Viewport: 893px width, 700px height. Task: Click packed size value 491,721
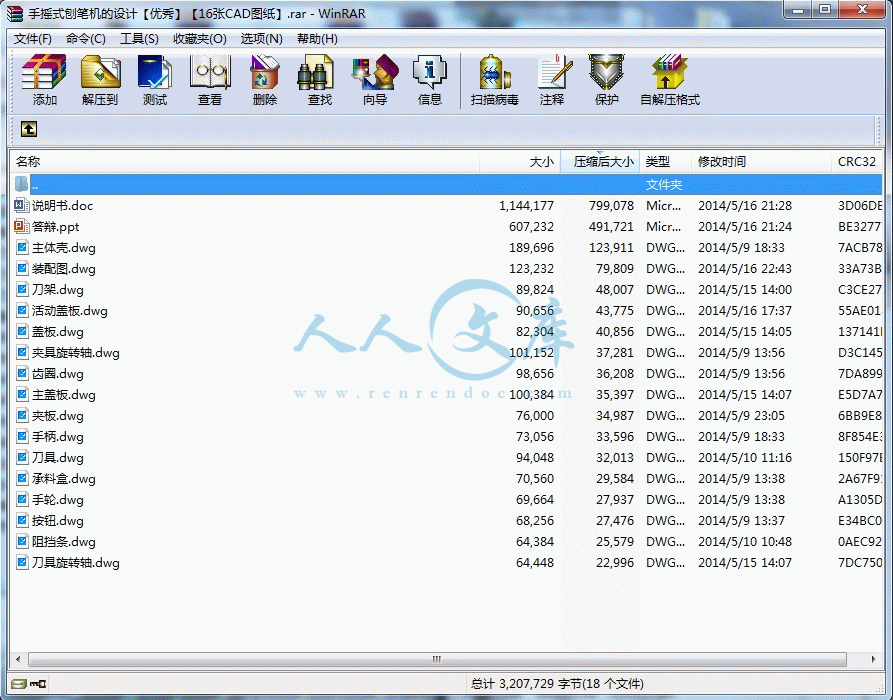(x=611, y=227)
